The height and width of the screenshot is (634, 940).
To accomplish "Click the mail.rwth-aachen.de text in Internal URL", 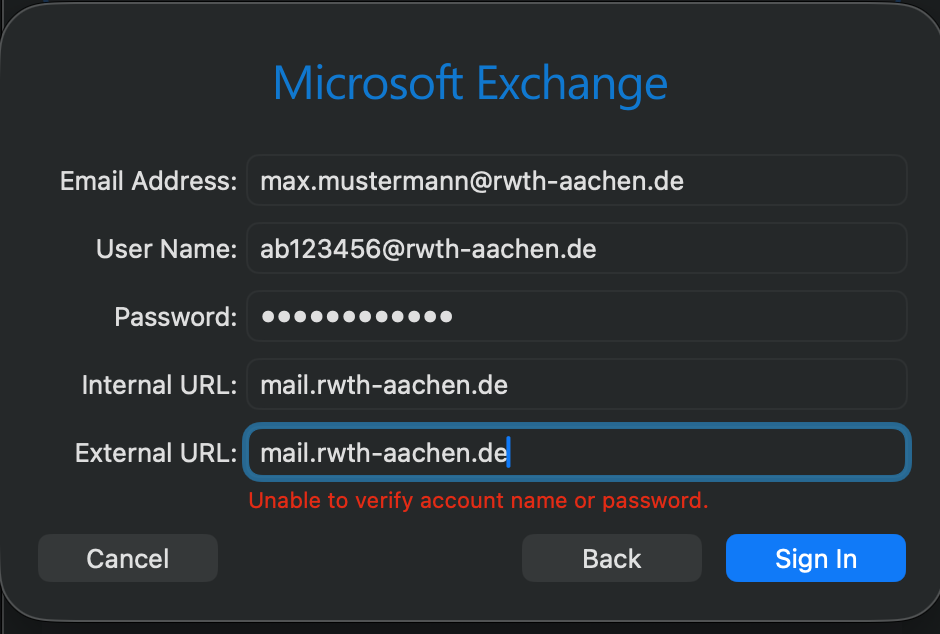I will click(x=384, y=385).
